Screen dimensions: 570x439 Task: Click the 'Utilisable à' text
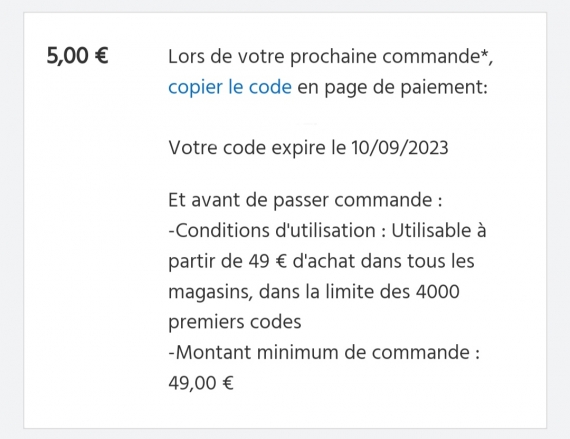coord(439,230)
